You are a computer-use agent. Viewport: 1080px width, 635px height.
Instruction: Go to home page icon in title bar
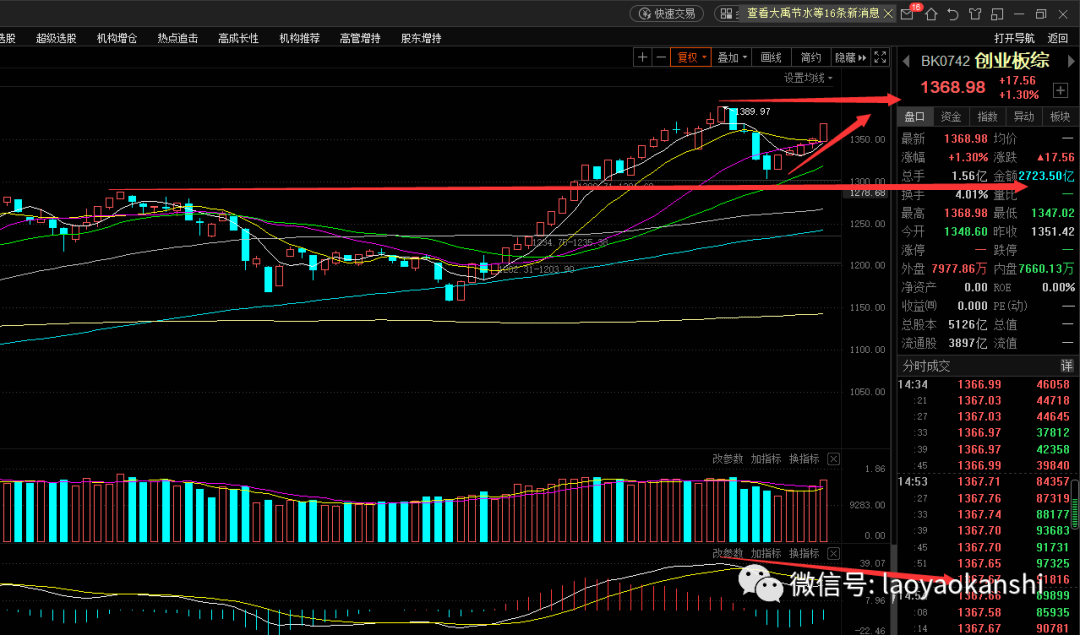click(x=931, y=14)
